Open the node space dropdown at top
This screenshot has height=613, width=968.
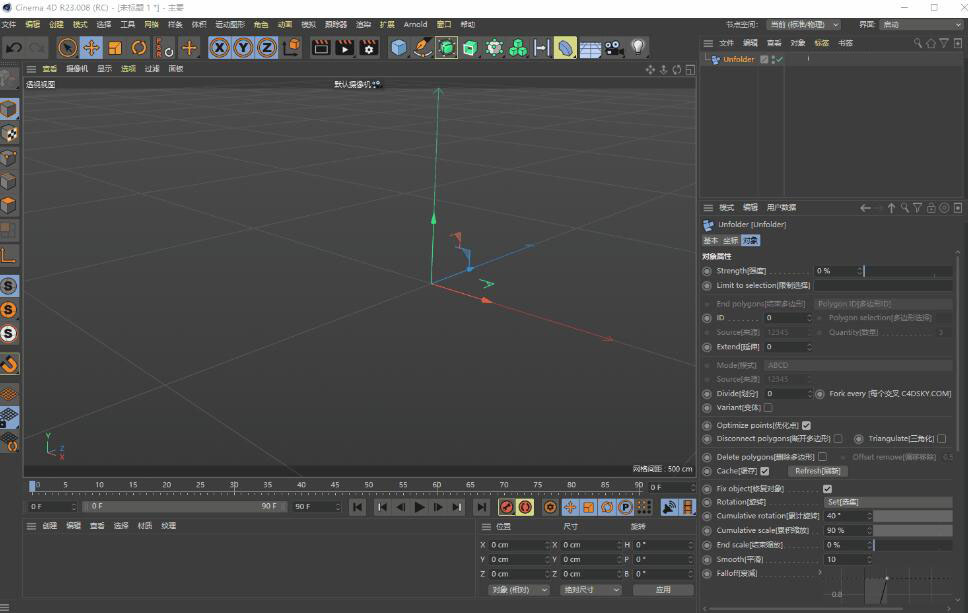(803, 25)
